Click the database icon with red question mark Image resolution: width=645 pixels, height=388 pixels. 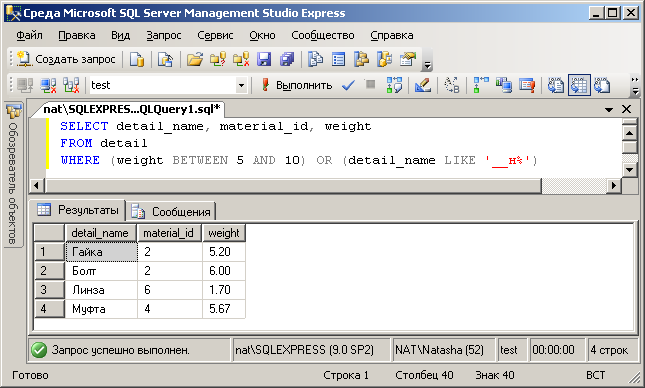click(x=218, y=59)
